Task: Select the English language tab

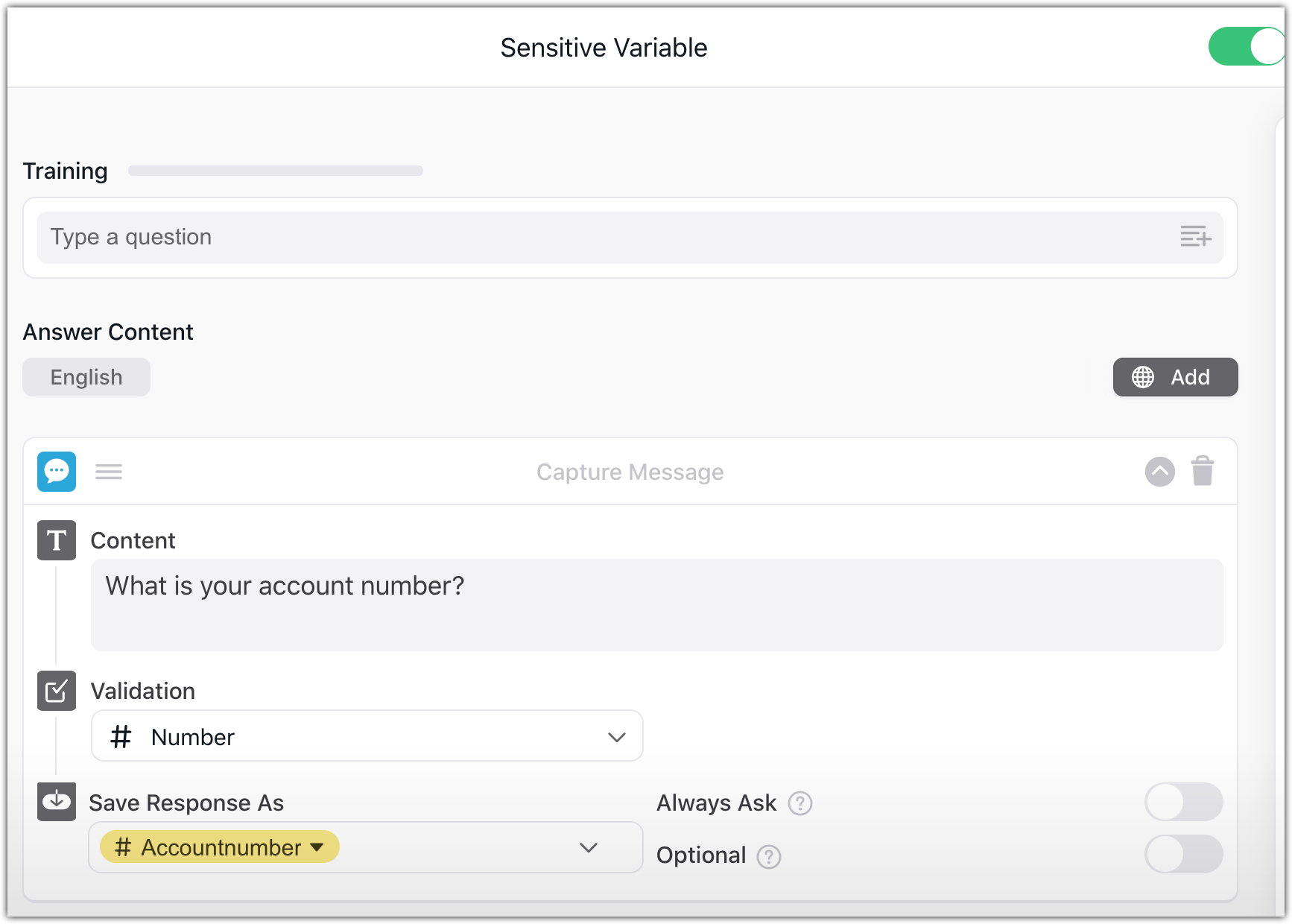Action: pyautogui.click(x=86, y=377)
